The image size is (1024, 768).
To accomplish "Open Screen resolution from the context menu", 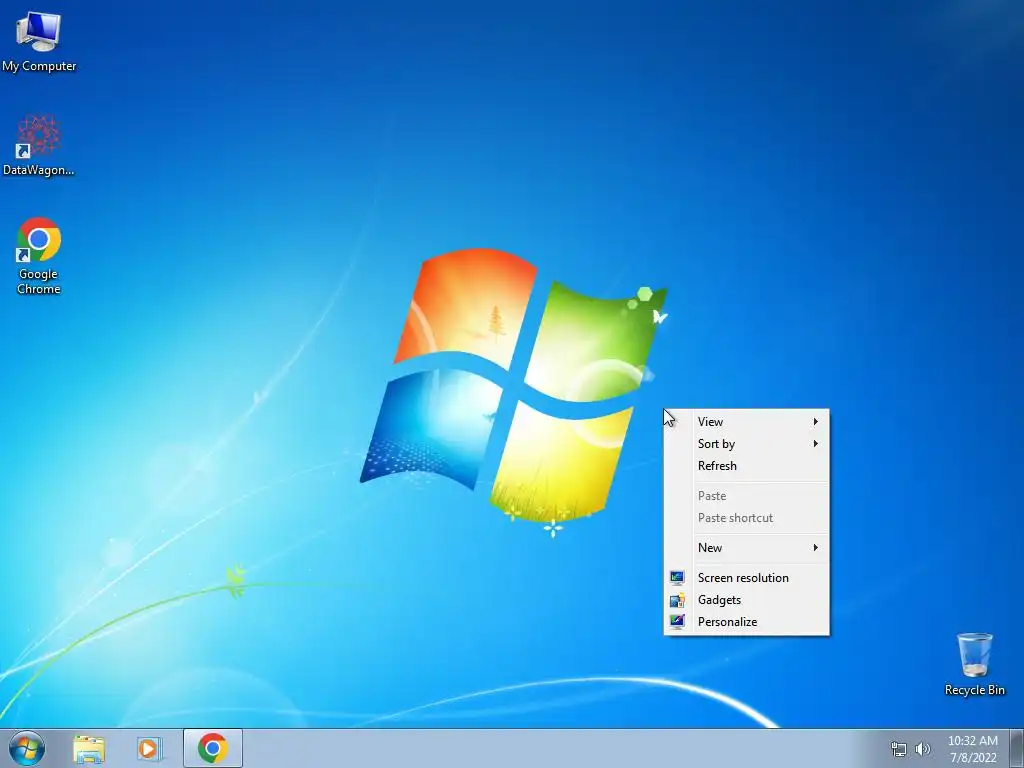I will pyautogui.click(x=746, y=578).
